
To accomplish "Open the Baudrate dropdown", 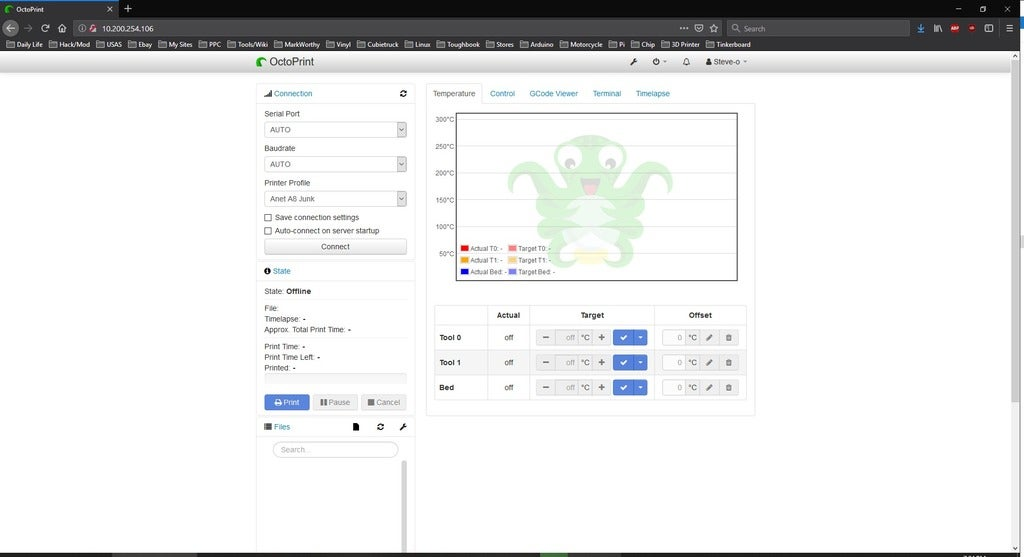I will (x=335, y=164).
